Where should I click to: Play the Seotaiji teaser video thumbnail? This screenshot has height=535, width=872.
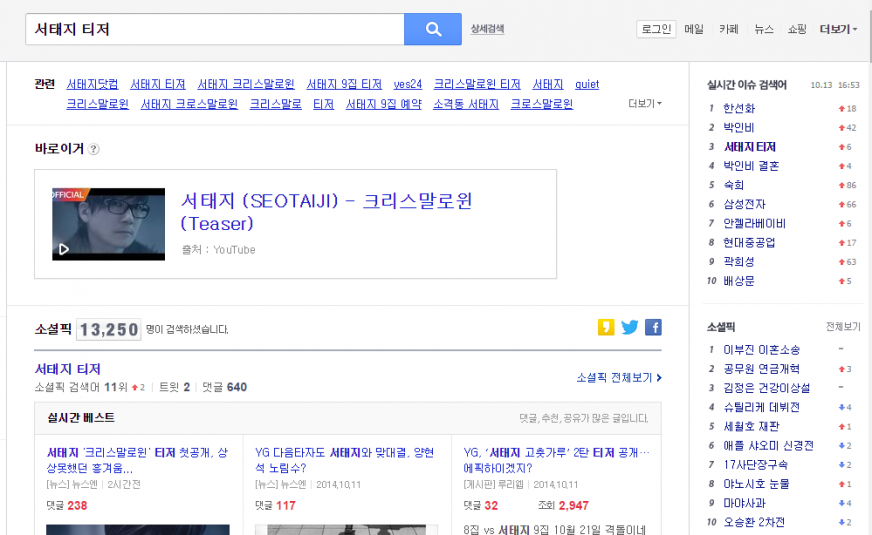tap(108, 224)
